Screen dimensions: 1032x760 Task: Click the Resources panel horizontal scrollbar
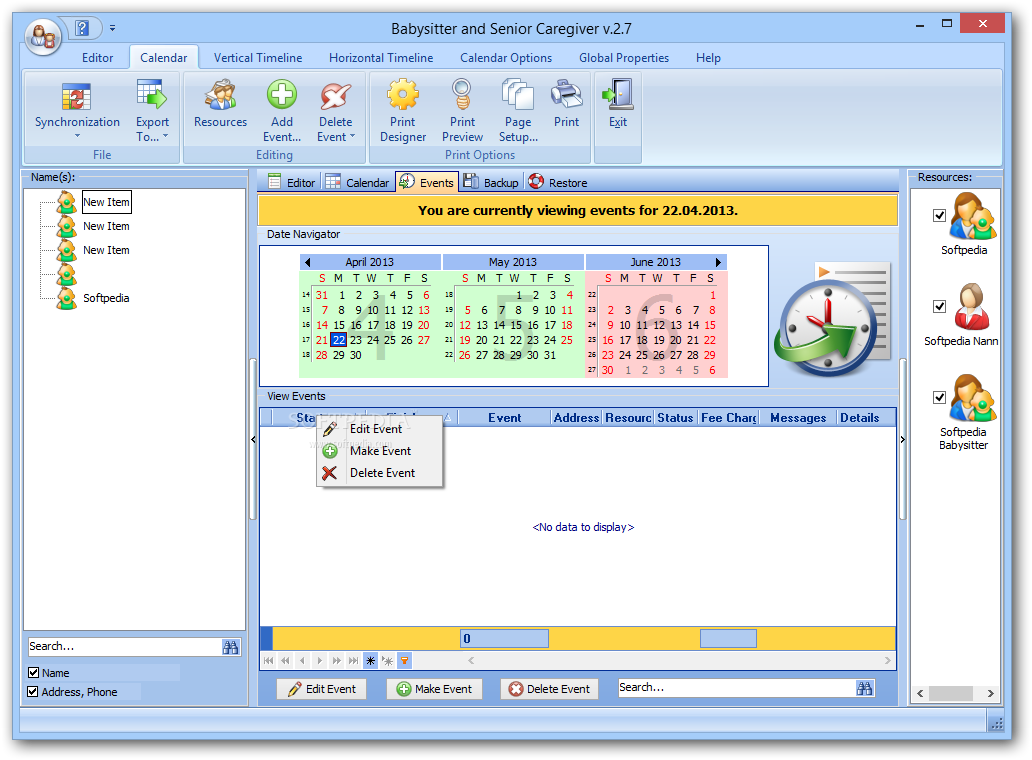coord(955,693)
